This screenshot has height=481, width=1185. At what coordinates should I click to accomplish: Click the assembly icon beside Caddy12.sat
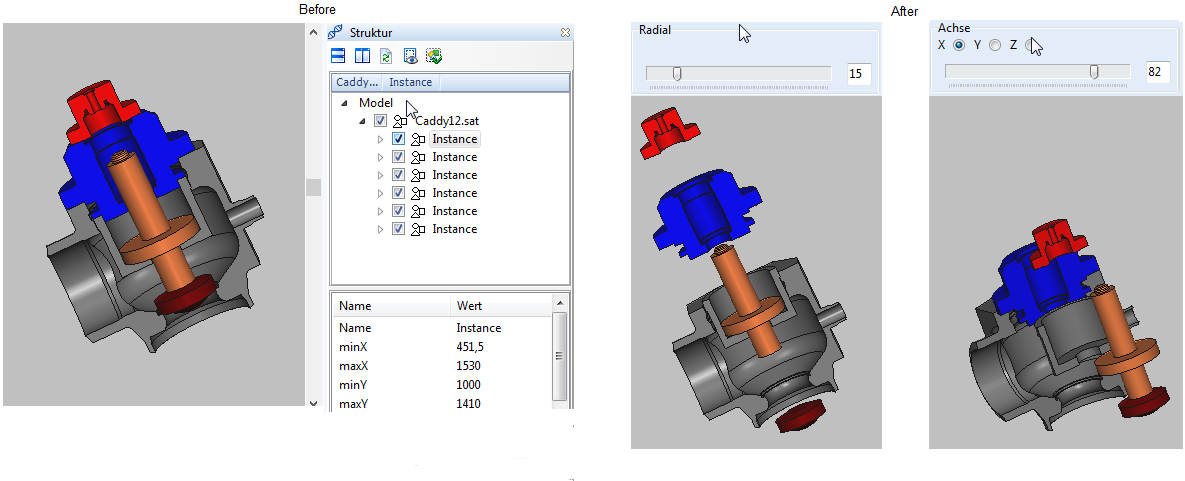401,121
